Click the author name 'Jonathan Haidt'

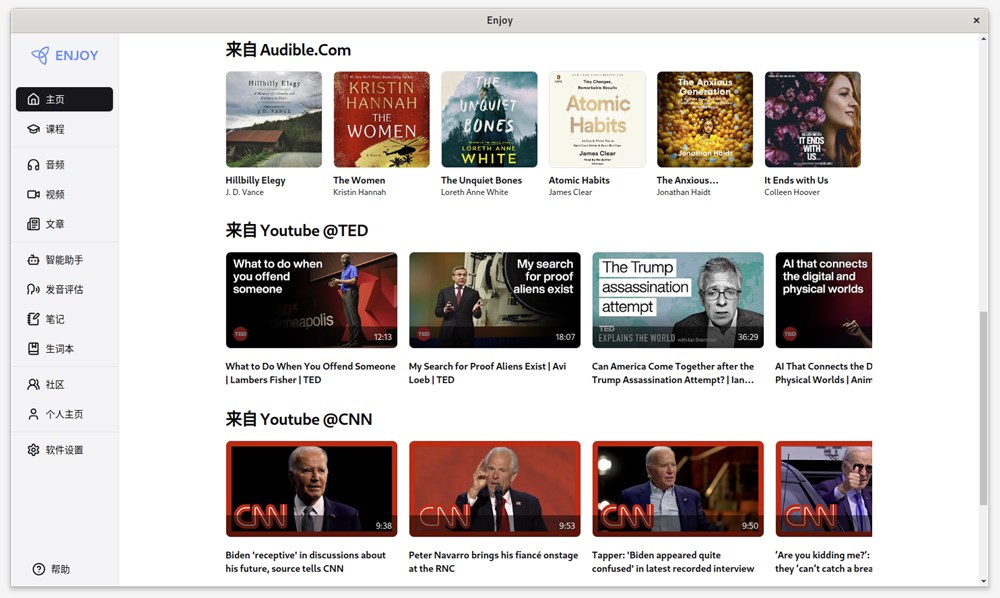pos(683,192)
